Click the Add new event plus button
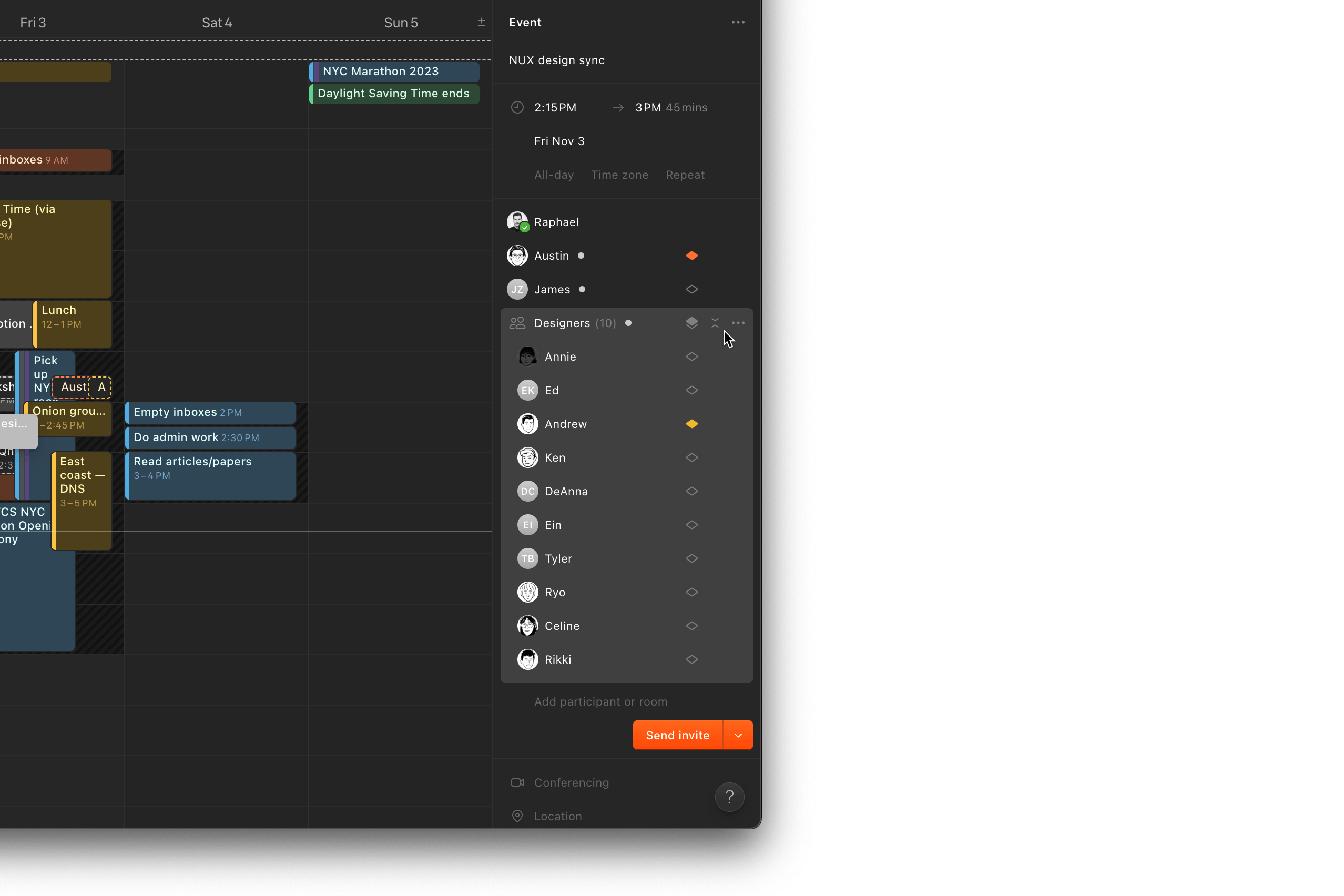The height and width of the screenshot is (896, 1344). point(481,22)
